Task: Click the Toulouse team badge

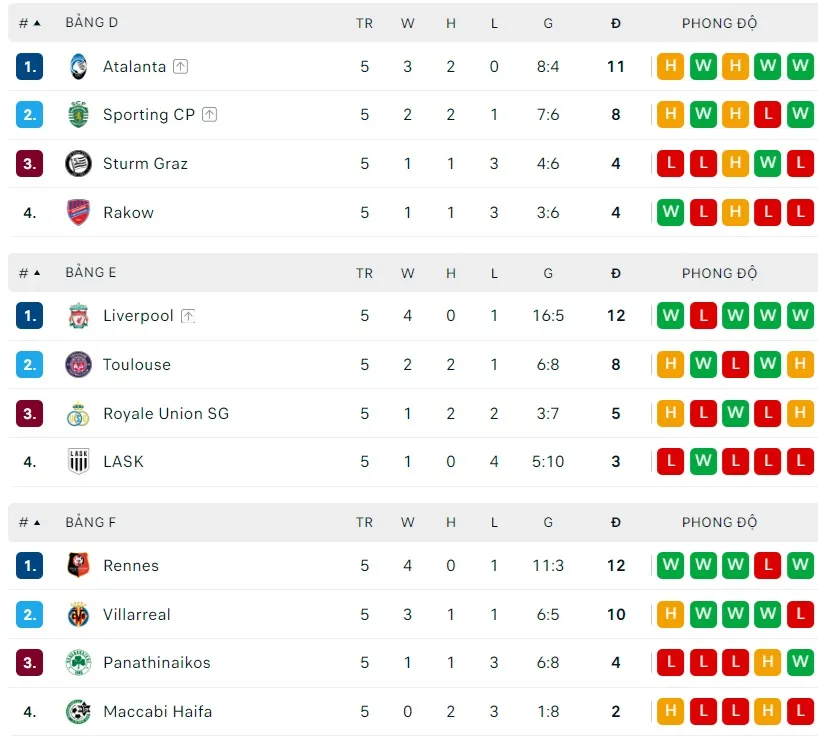Action: tap(78, 365)
